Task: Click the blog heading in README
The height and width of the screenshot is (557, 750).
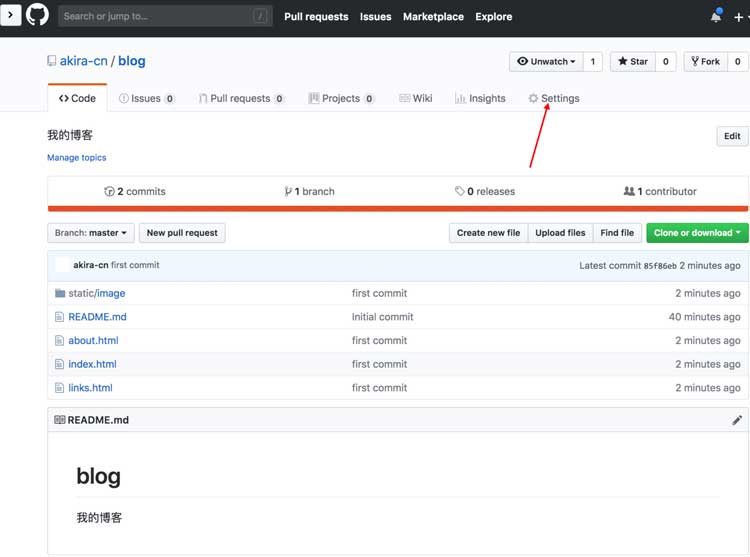Action: (99, 476)
